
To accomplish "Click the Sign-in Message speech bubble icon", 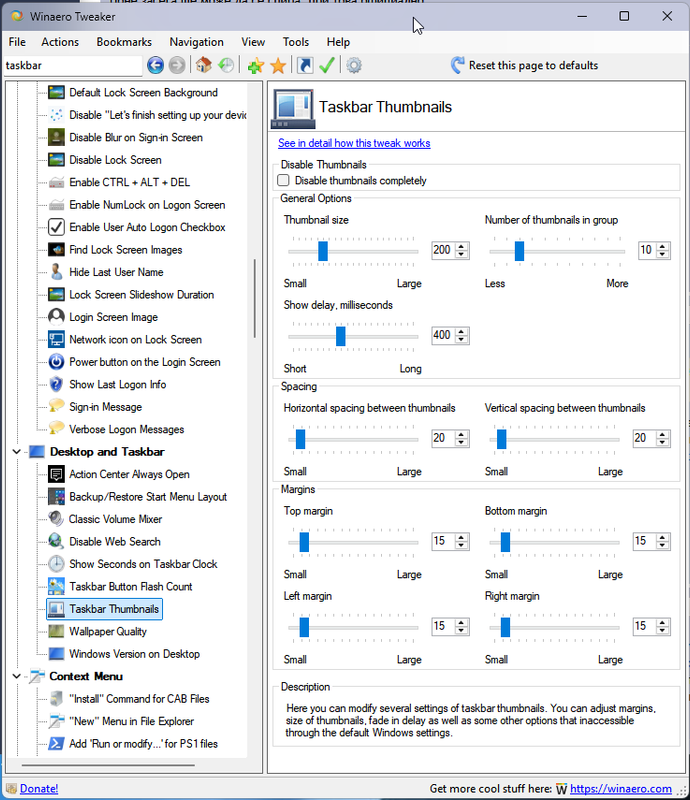I will (x=56, y=406).
